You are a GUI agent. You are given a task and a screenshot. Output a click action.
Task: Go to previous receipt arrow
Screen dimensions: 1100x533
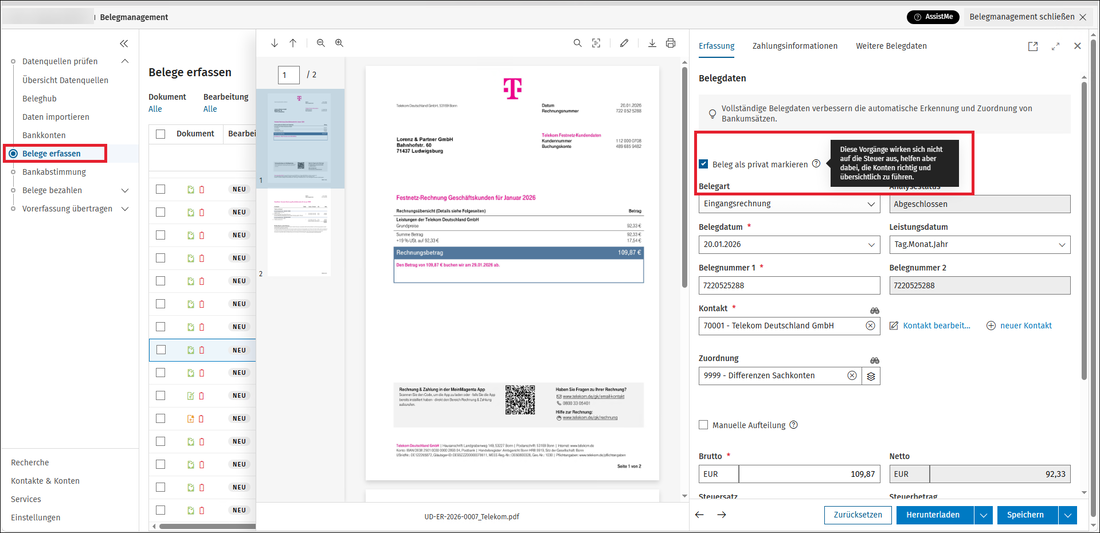pos(699,515)
